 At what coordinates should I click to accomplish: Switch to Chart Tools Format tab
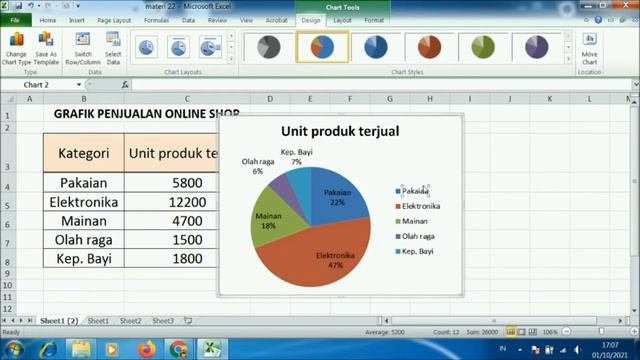click(374, 20)
